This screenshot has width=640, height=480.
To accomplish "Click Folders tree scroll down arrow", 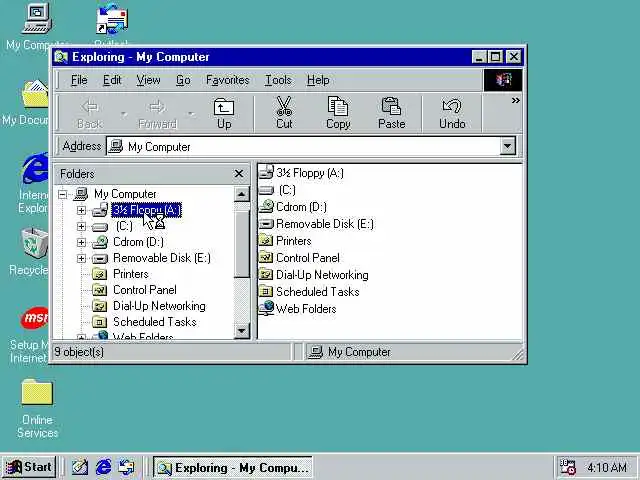I will [242, 331].
